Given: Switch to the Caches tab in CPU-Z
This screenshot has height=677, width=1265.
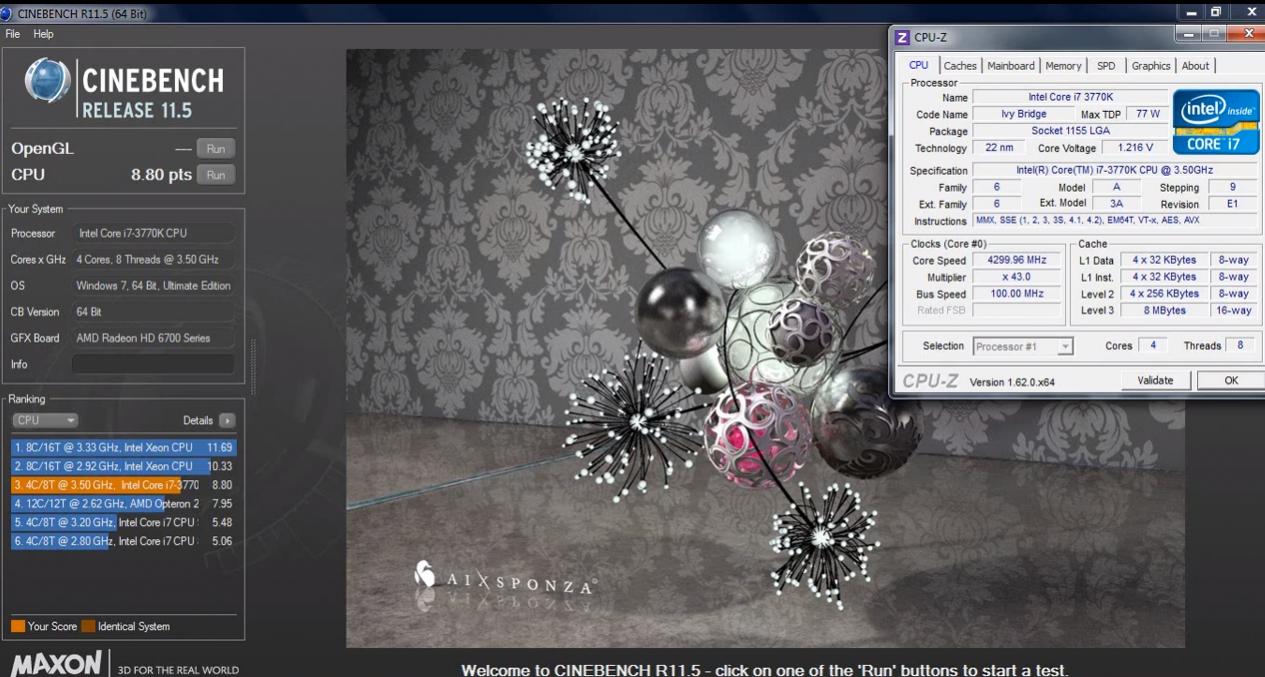Looking at the screenshot, I should 960,66.
